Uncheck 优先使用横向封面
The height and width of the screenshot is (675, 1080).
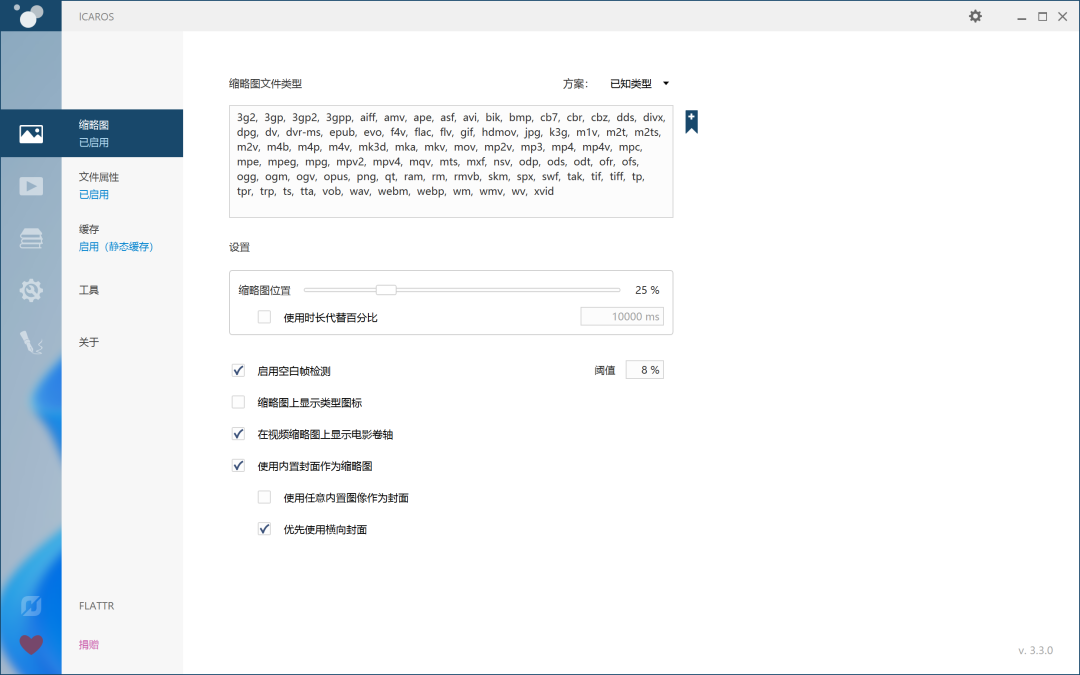tap(264, 529)
